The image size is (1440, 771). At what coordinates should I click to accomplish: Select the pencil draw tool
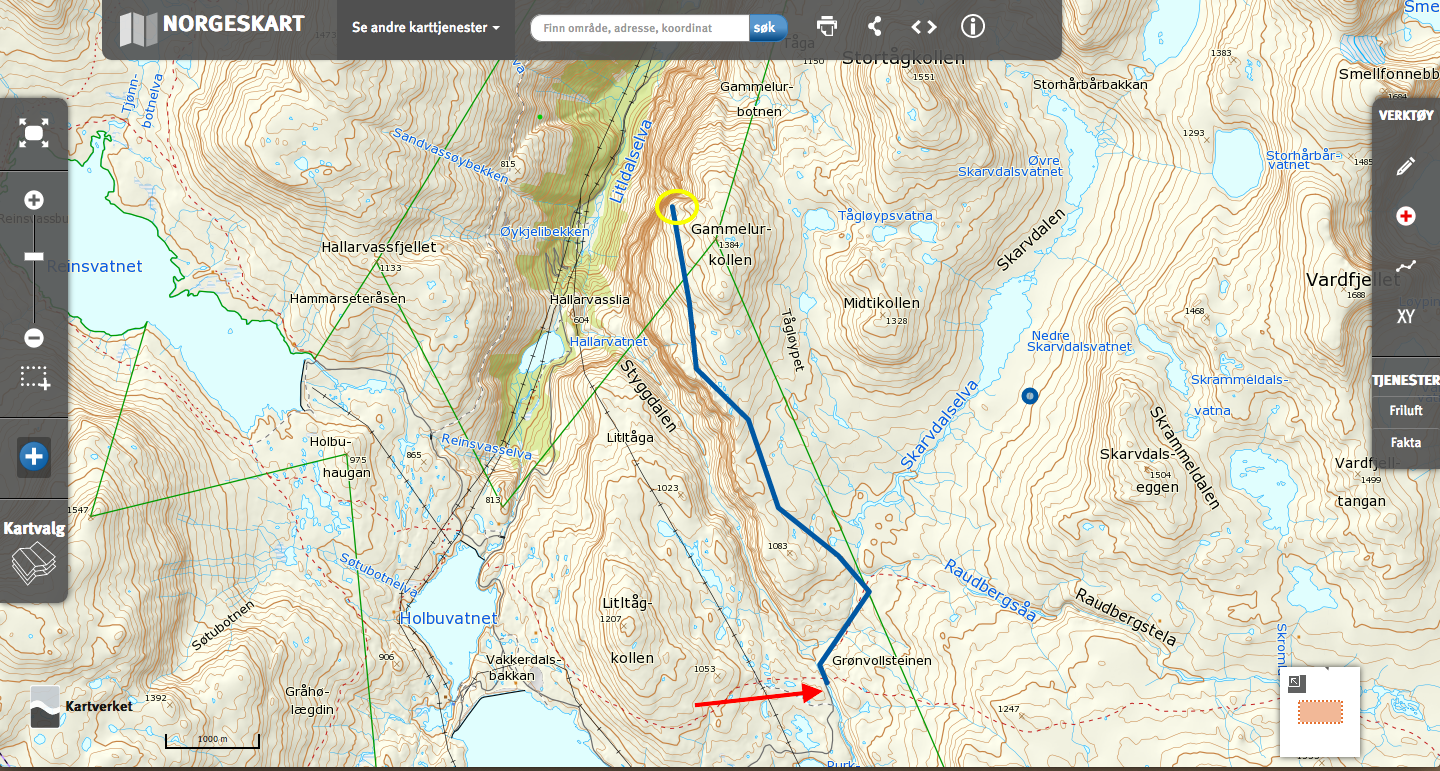(1406, 166)
